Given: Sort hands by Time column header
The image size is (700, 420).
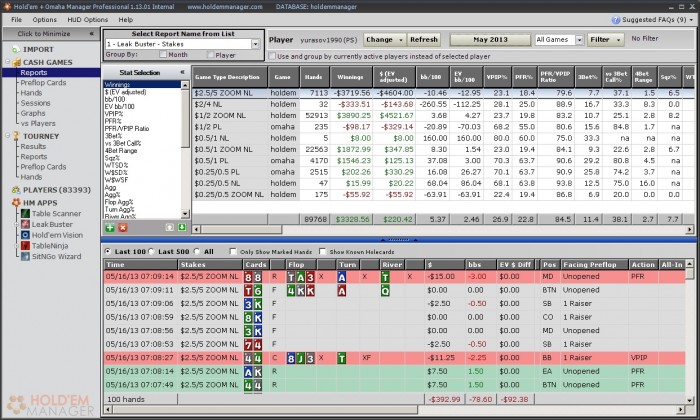Looking at the screenshot, I should [x=140, y=265].
